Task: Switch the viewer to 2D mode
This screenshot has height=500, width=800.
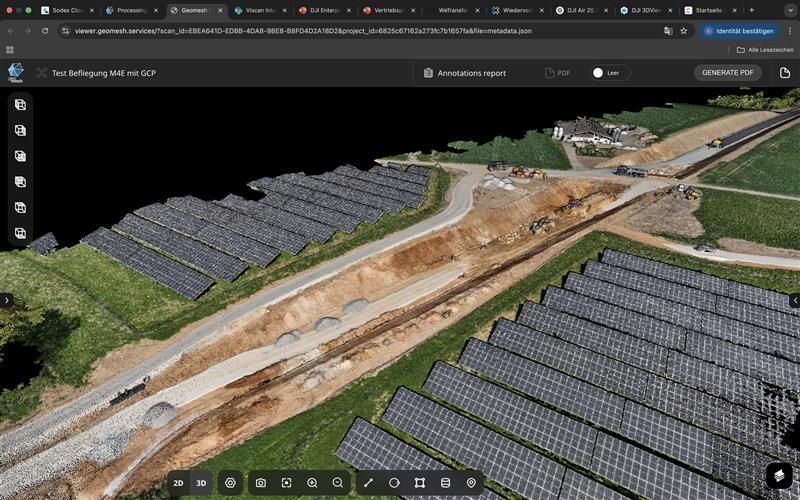Action: click(178, 483)
